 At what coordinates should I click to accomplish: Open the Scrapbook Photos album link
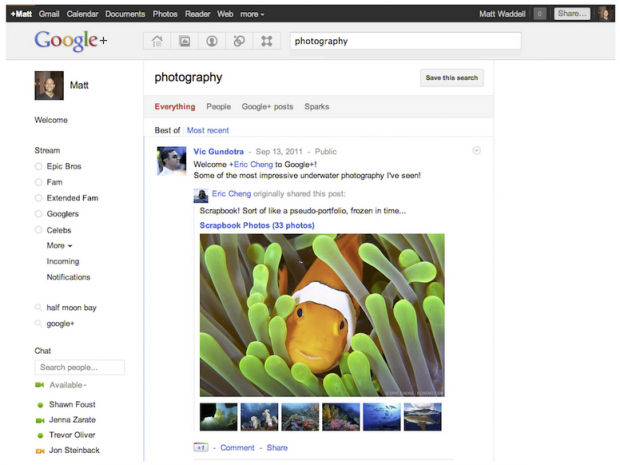(x=257, y=226)
